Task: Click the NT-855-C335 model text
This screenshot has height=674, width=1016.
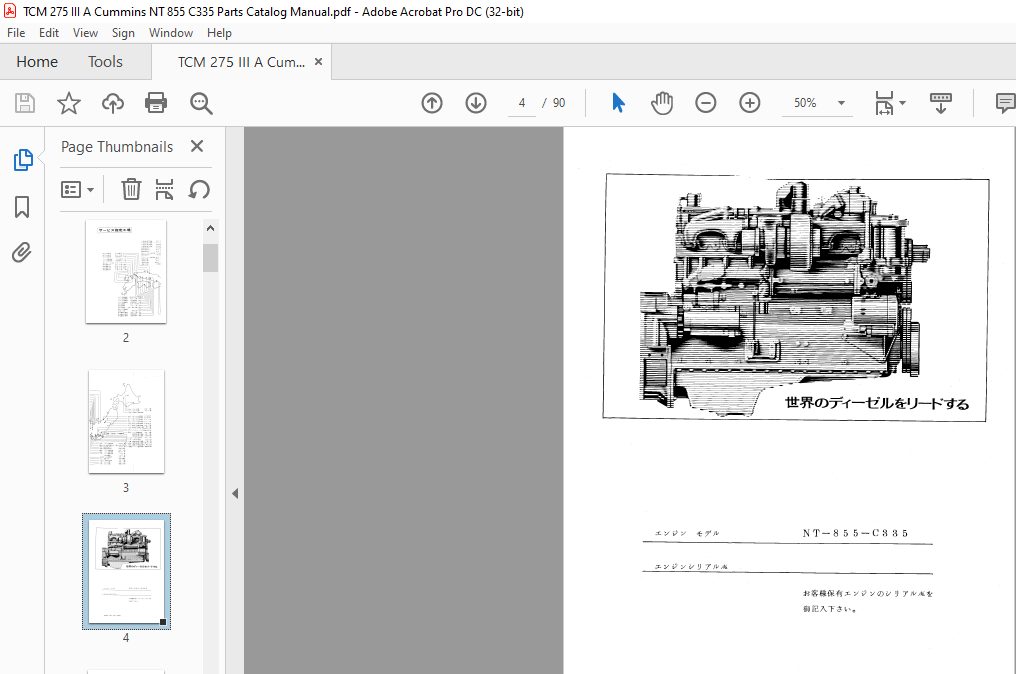Action: click(855, 533)
